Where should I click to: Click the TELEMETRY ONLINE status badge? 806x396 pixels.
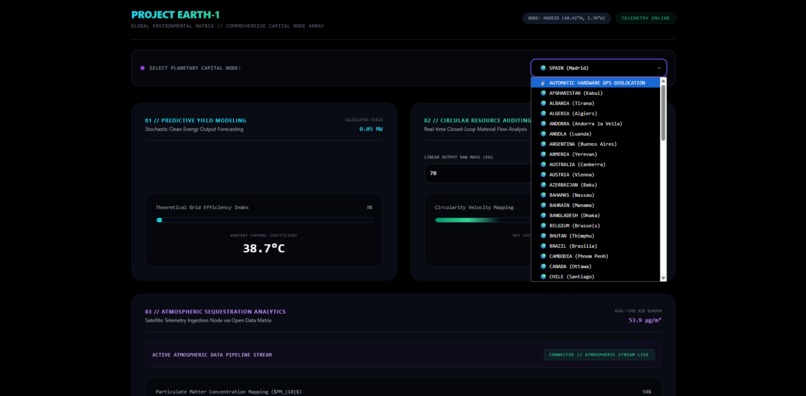(646, 18)
